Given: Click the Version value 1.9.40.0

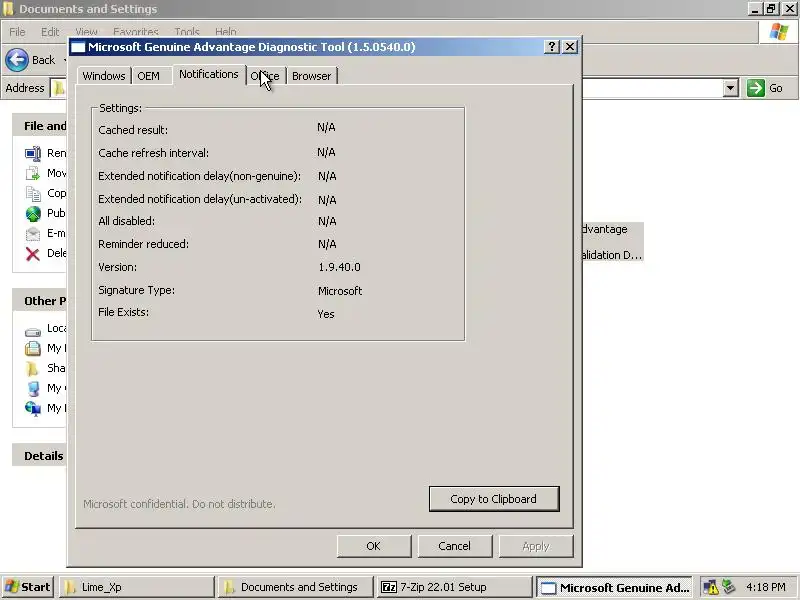Looking at the screenshot, I should point(339,267).
